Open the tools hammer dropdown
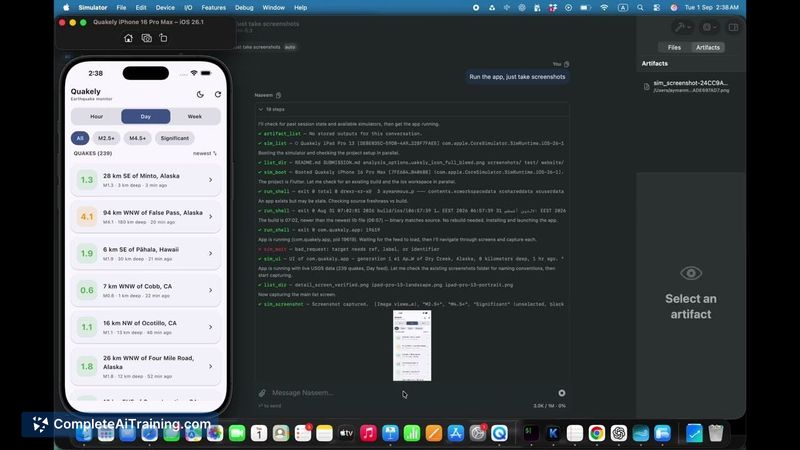The width and height of the screenshot is (800, 450). (682, 27)
